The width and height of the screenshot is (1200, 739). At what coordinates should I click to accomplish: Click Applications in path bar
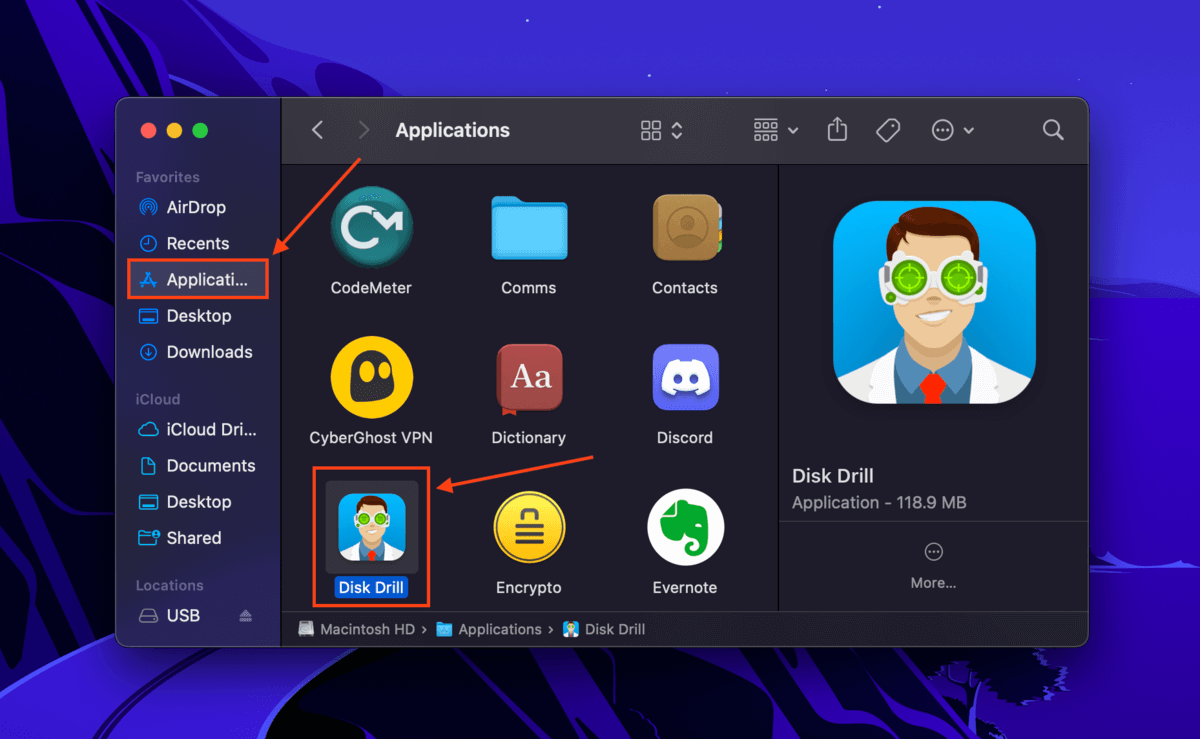point(489,629)
